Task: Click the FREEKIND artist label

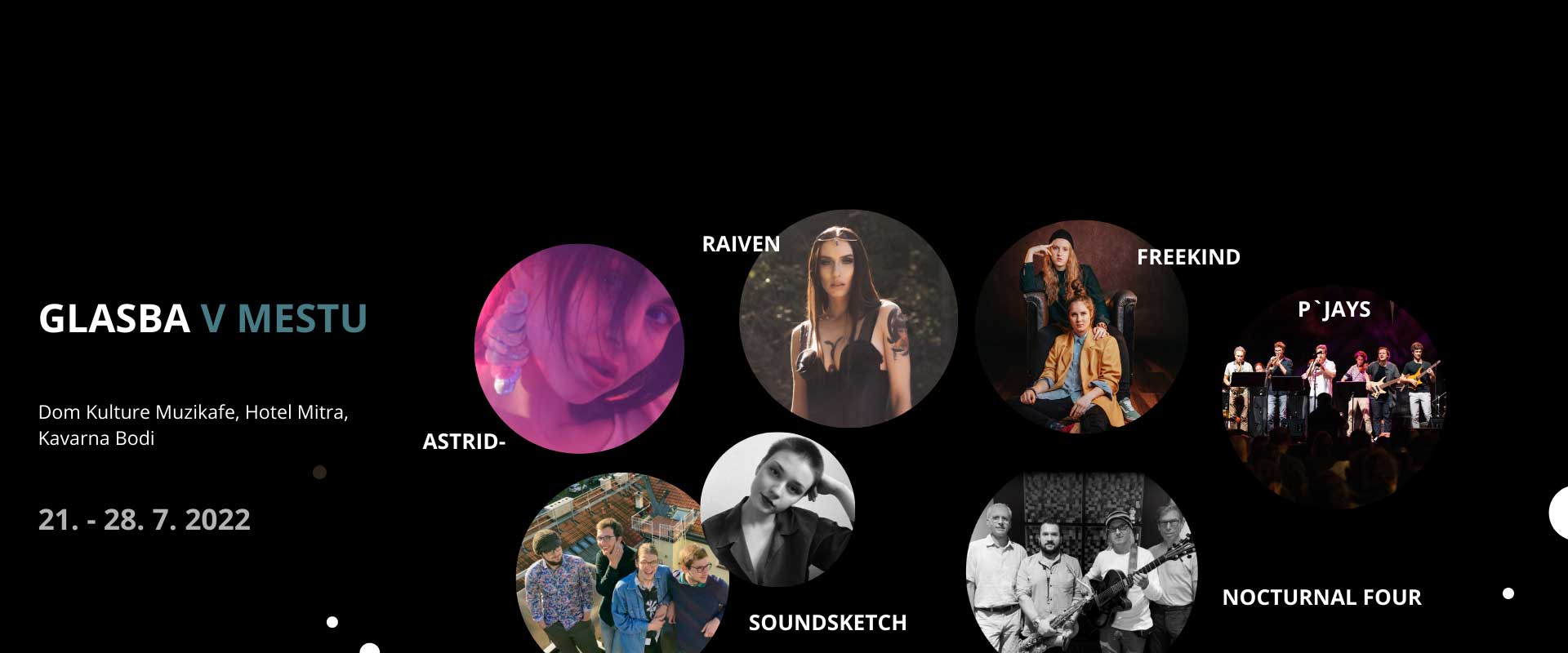Action: 1188,257
